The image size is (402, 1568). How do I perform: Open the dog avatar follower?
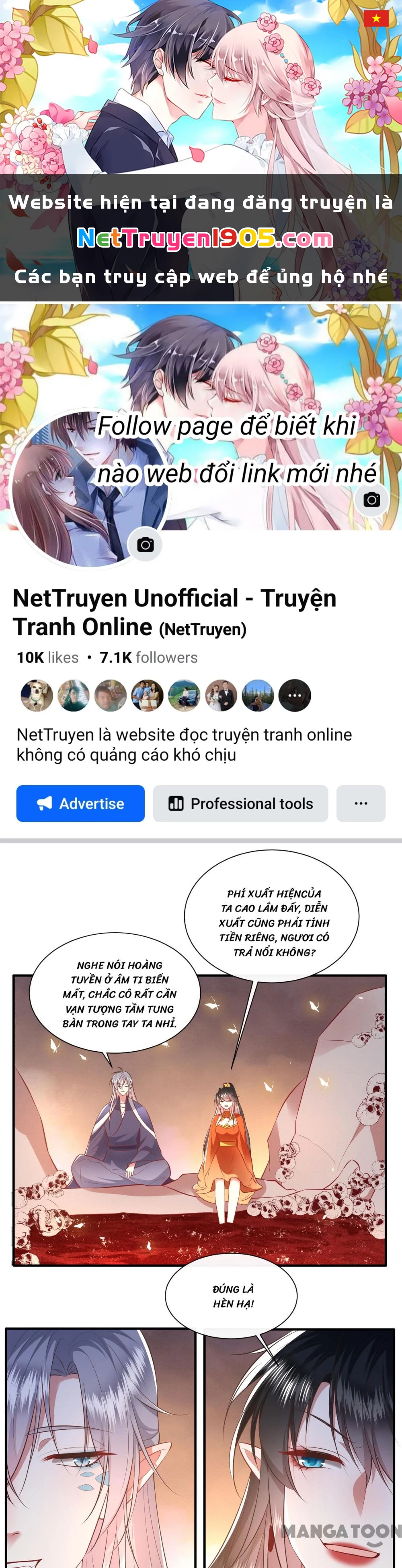point(37,696)
